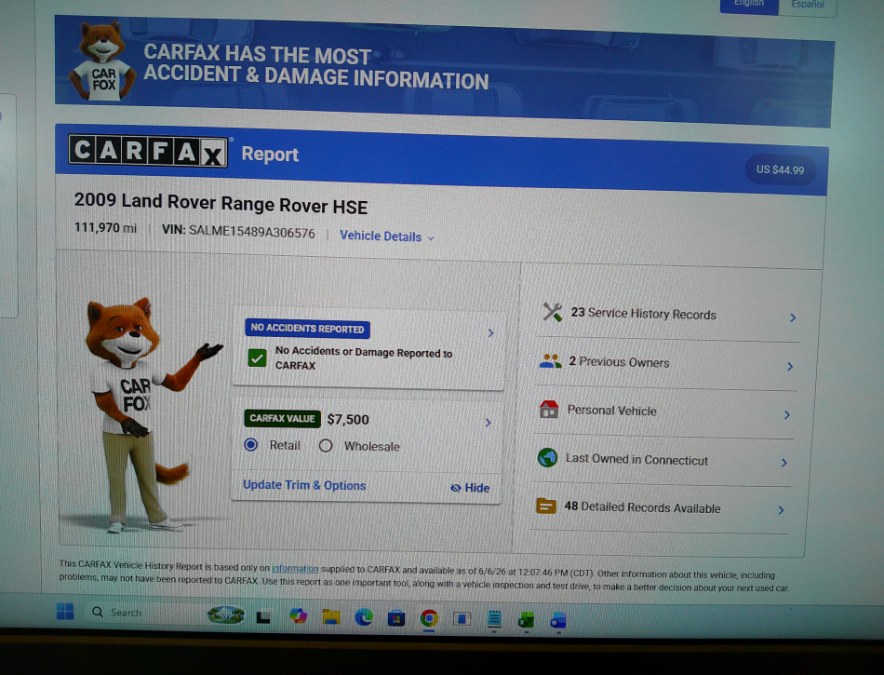Open File Explorer from the taskbar

click(x=331, y=617)
